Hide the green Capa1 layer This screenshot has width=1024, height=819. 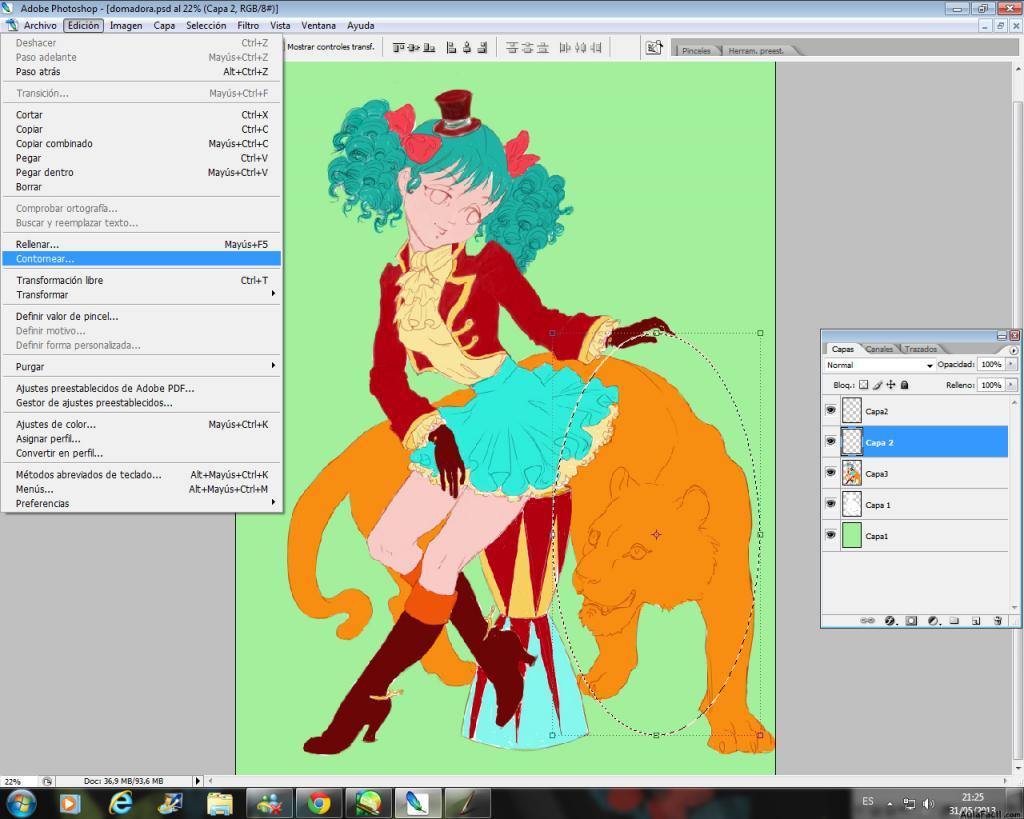[830, 535]
